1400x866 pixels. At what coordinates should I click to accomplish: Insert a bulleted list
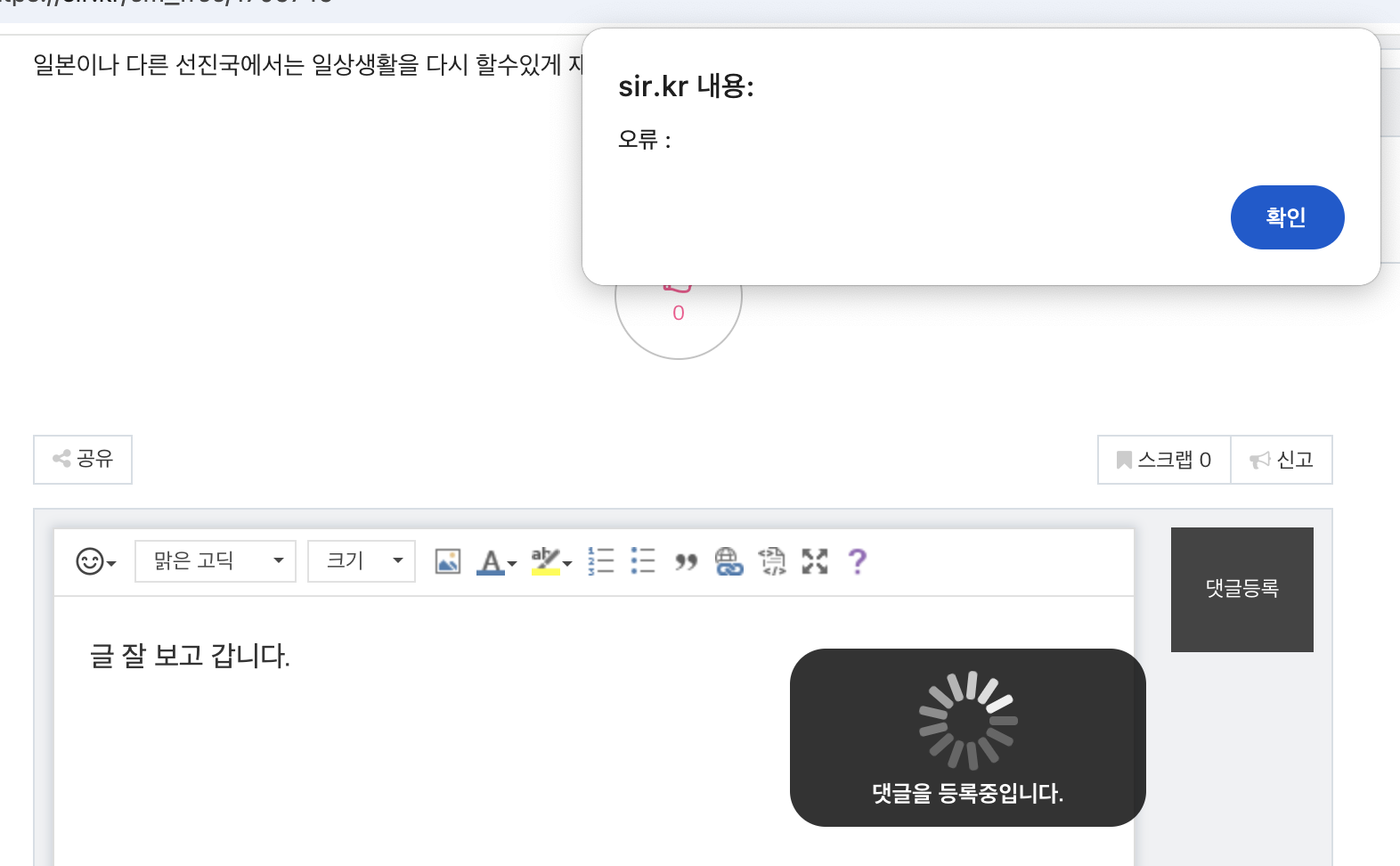643,561
